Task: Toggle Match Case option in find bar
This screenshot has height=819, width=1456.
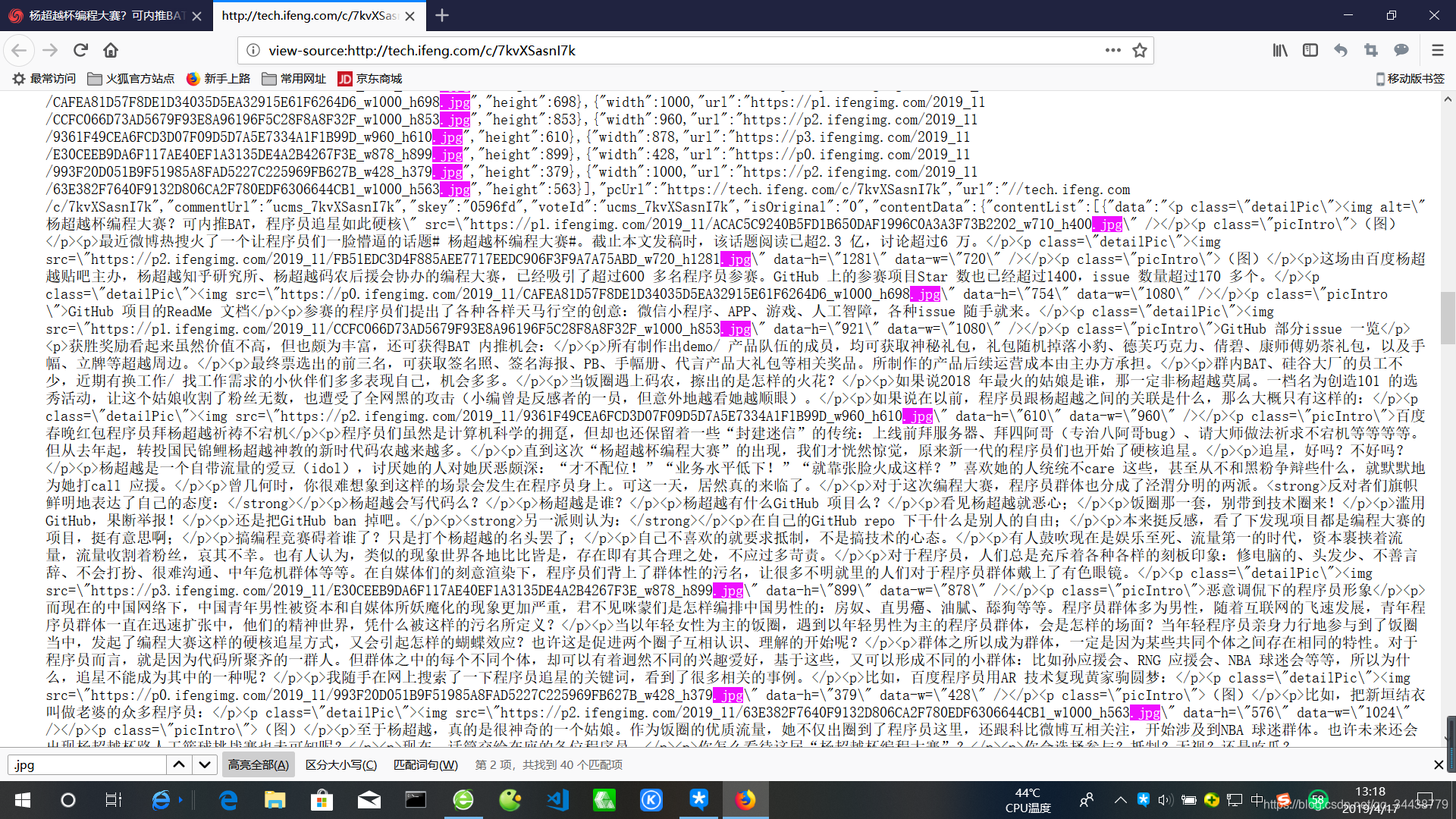Action: coord(340,764)
